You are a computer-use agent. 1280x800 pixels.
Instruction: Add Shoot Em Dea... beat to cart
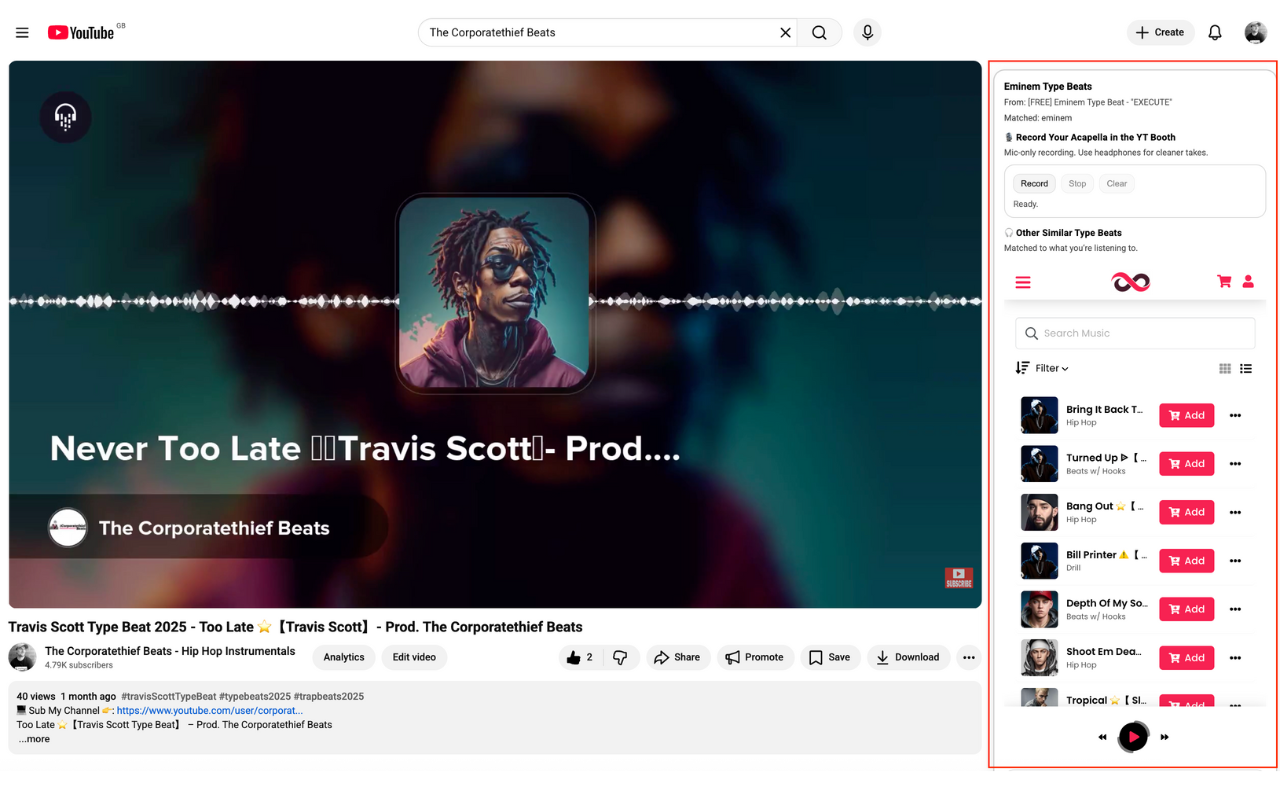click(x=1187, y=658)
